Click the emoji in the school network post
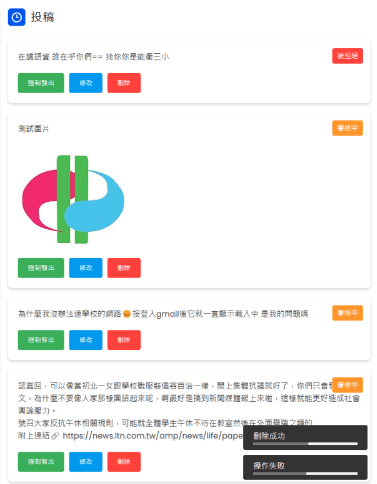 point(127,314)
